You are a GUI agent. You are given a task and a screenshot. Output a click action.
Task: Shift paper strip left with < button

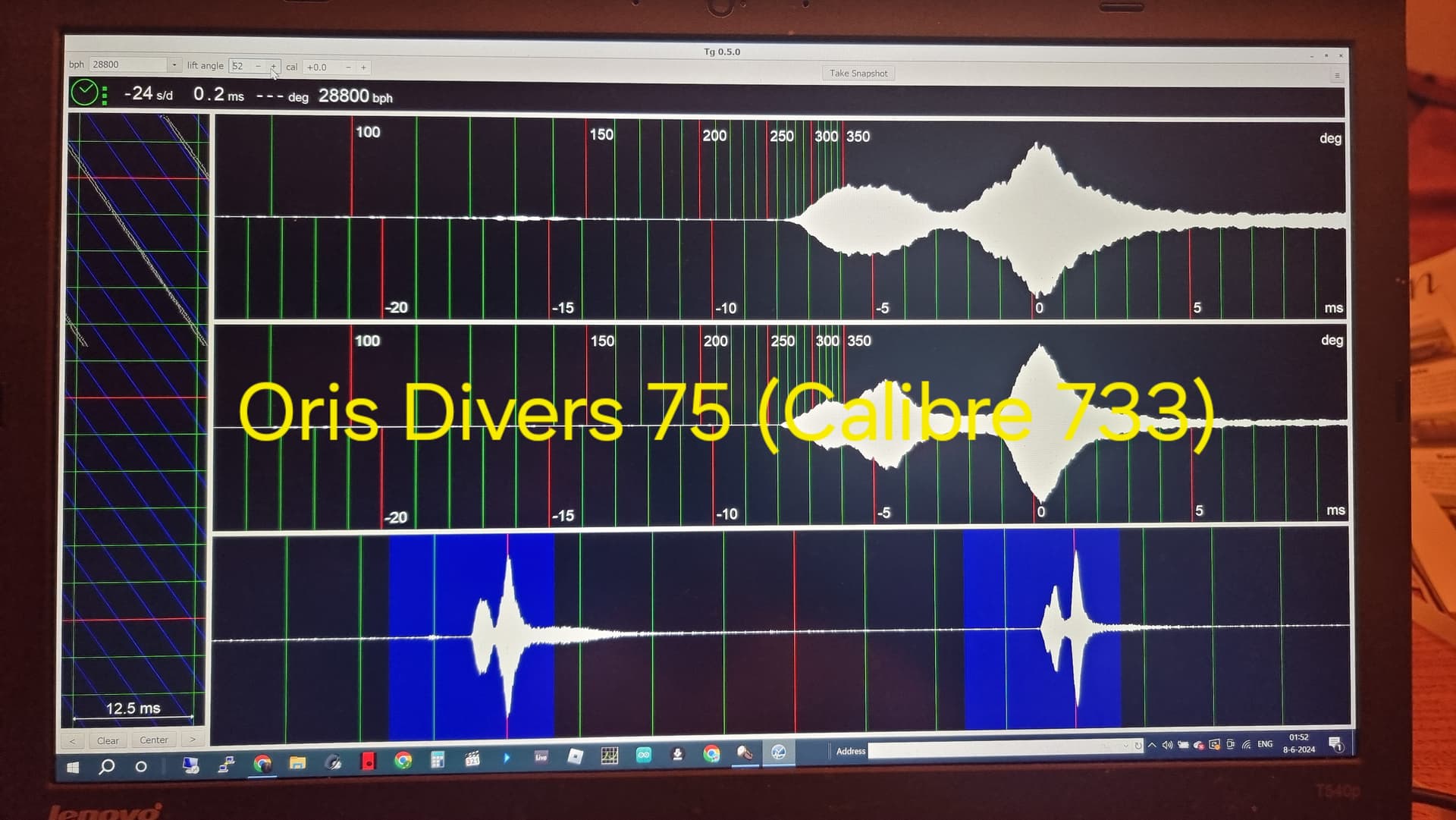pos(72,741)
